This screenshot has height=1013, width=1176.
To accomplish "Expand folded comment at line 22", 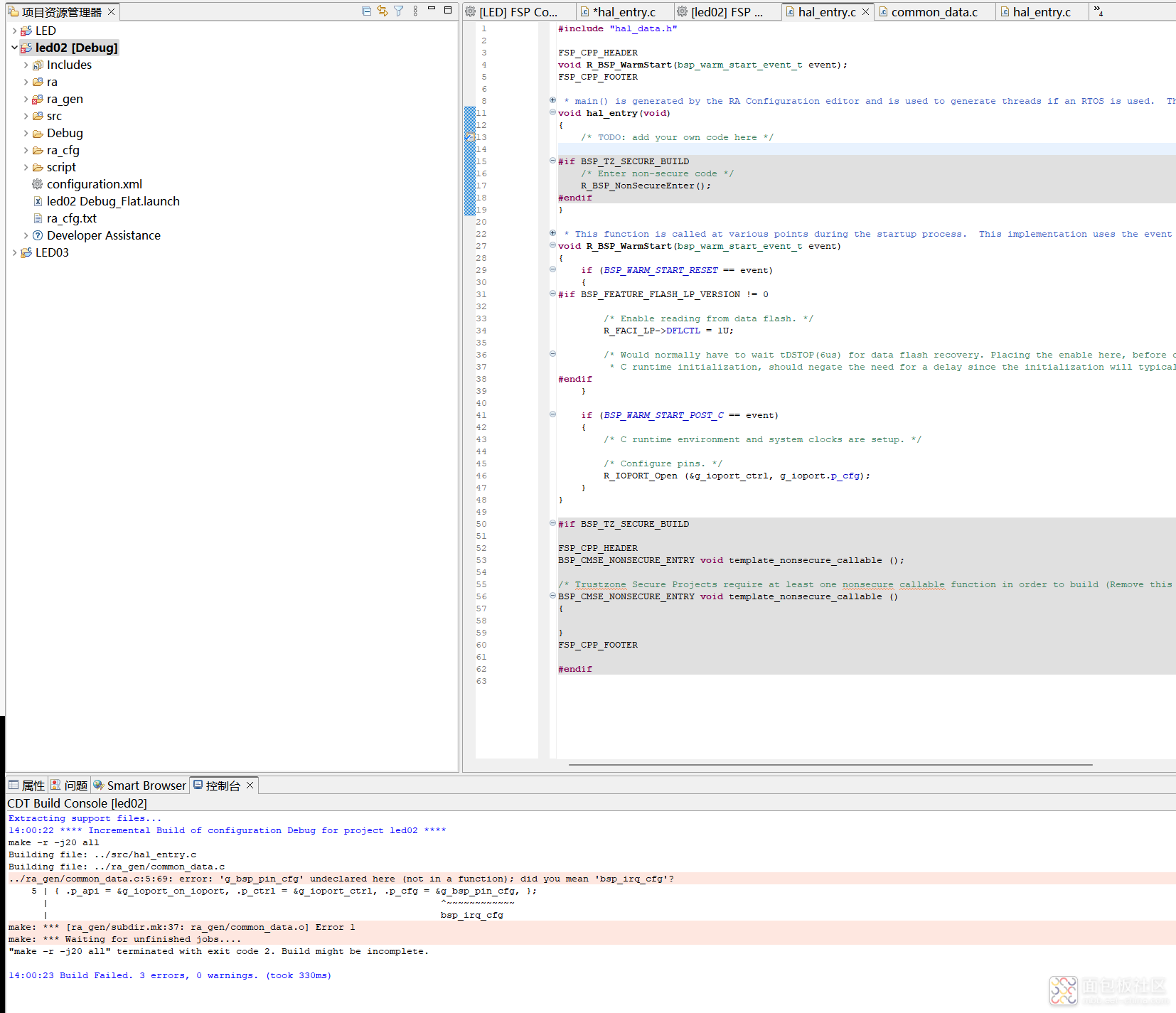I will tap(552, 233).
